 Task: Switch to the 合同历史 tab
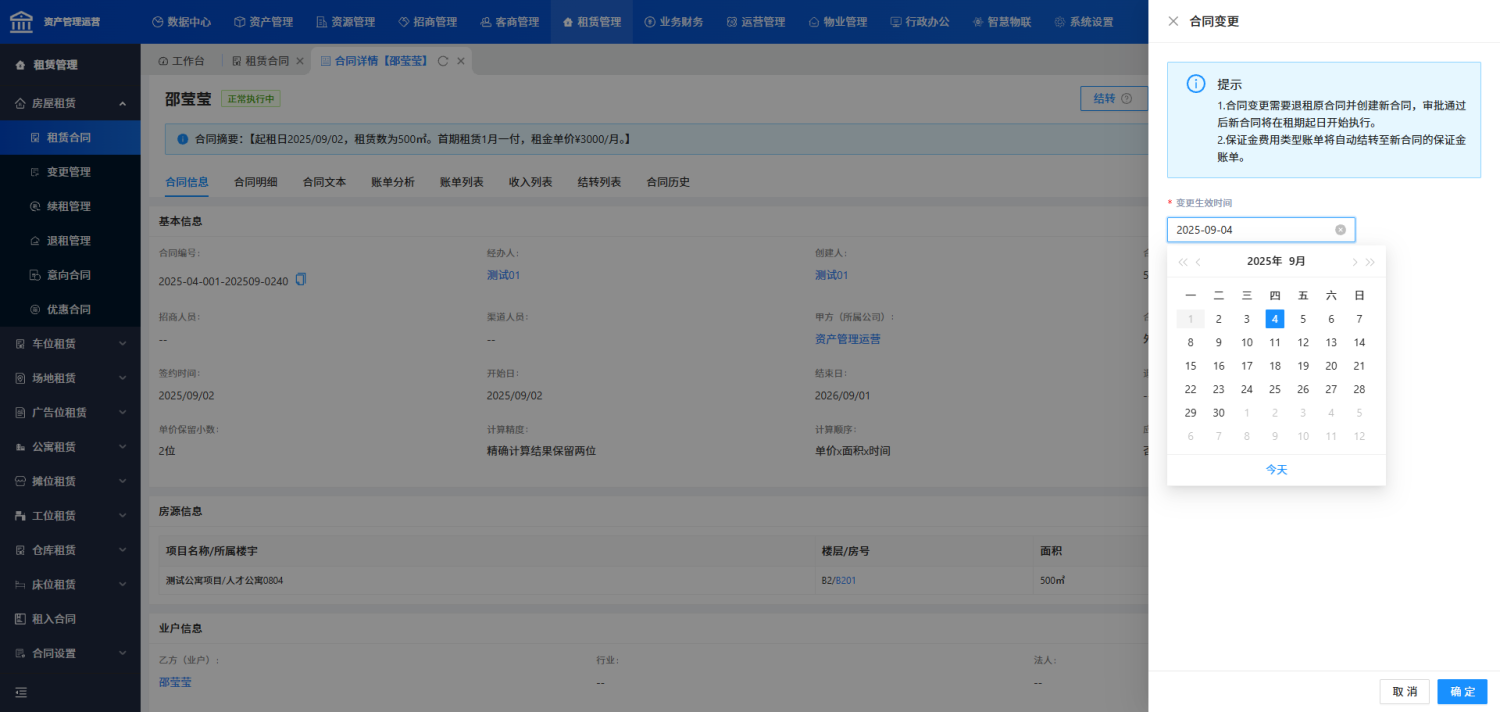coord(668,182)
